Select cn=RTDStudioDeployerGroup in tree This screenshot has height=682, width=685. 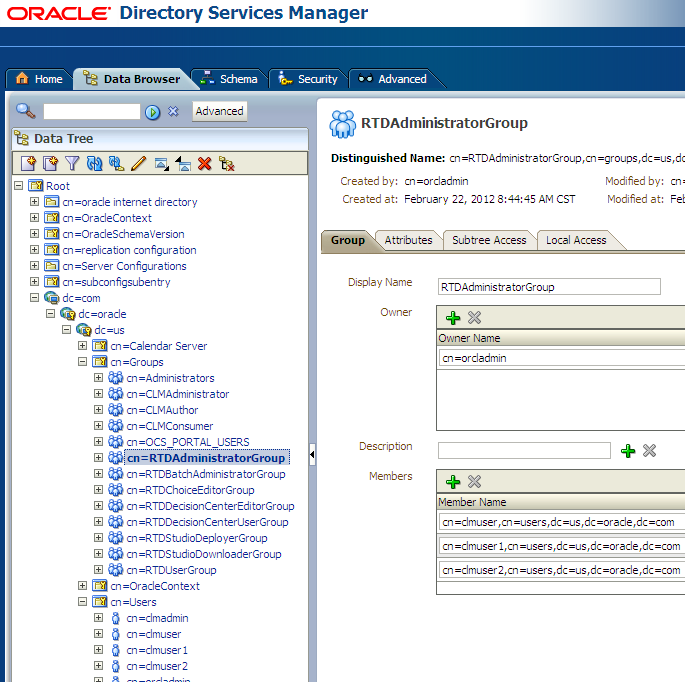pos(197,538)
